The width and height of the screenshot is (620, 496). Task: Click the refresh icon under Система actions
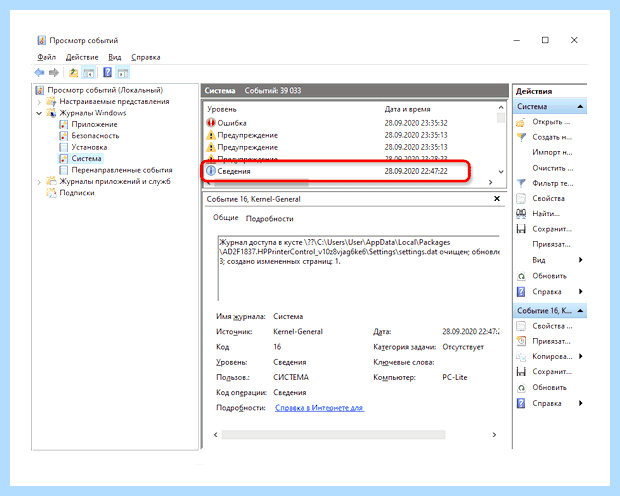[521, 276]
